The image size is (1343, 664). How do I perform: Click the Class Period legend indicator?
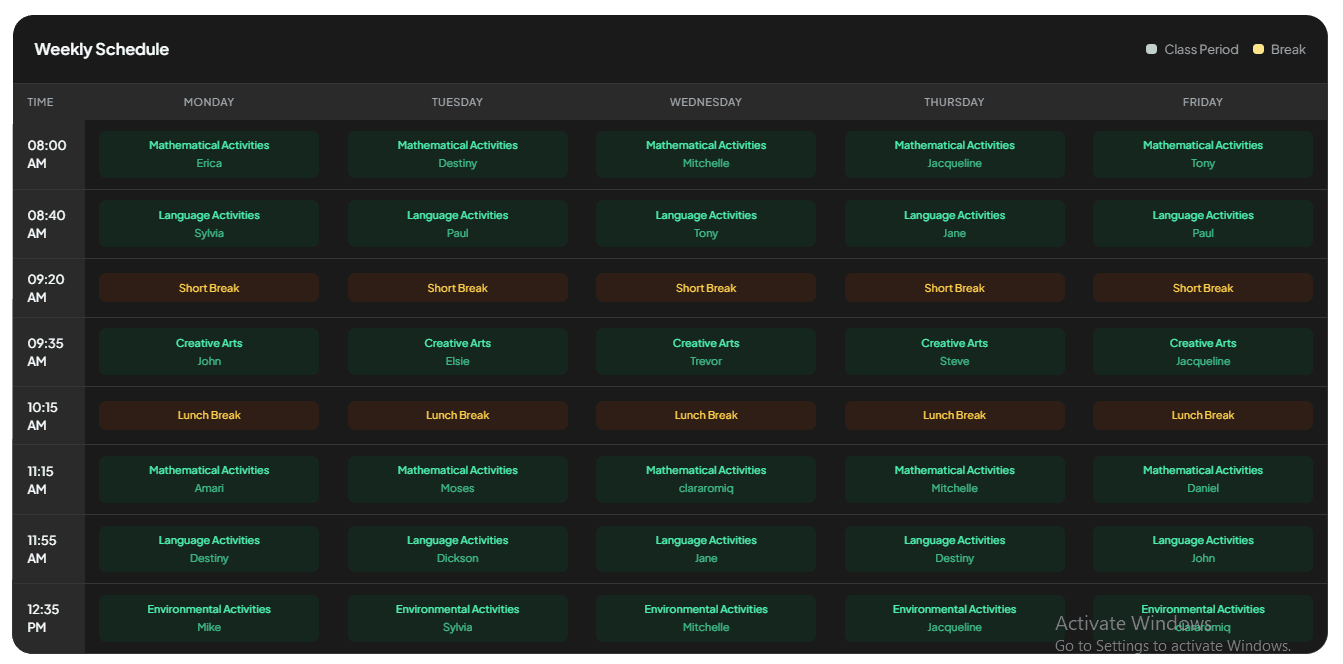pyautogui.click(x=1150, y=48)
